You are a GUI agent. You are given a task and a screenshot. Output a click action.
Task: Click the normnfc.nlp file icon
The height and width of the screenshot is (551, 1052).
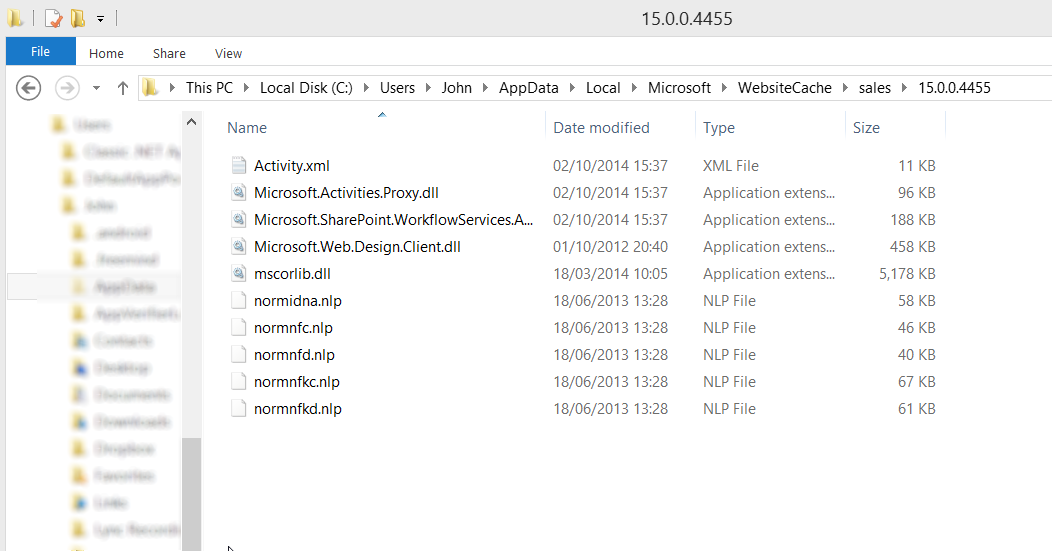[x=239, y=328]
